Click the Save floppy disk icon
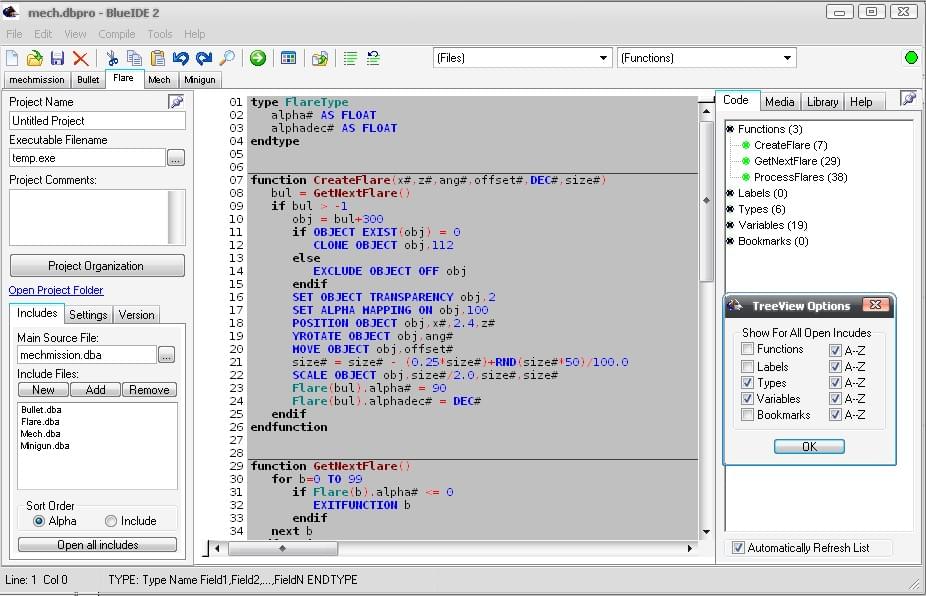 click(57, 58)
